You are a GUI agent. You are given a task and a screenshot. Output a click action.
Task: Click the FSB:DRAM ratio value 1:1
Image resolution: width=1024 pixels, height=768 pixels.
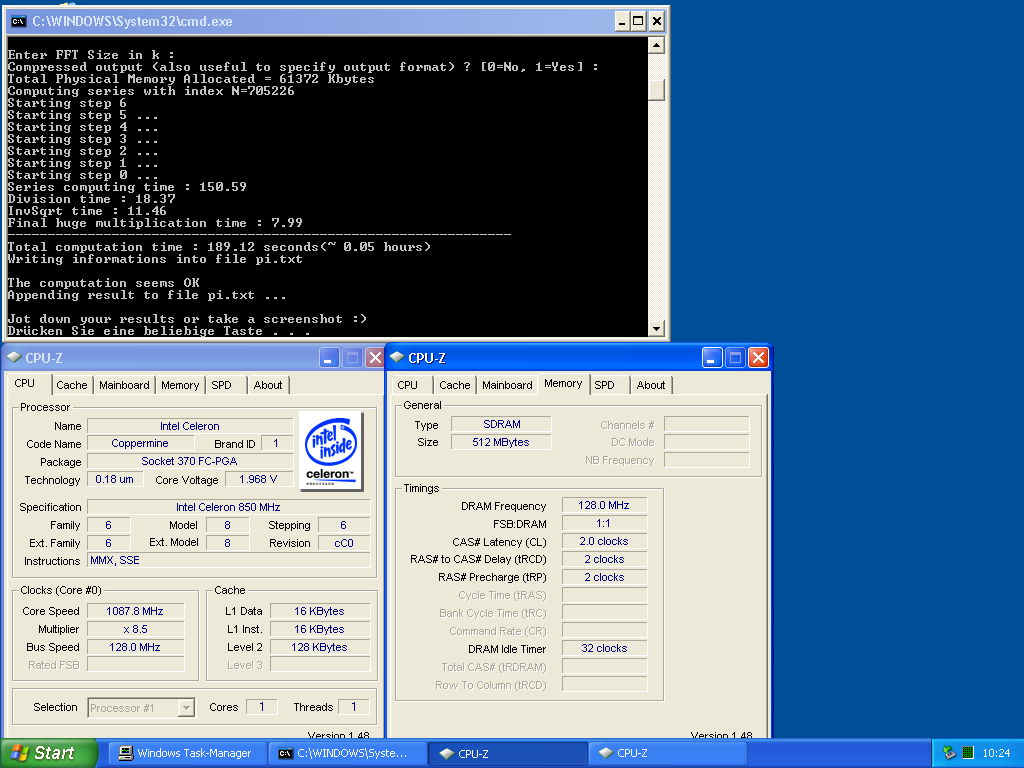(x=604, y=523)
